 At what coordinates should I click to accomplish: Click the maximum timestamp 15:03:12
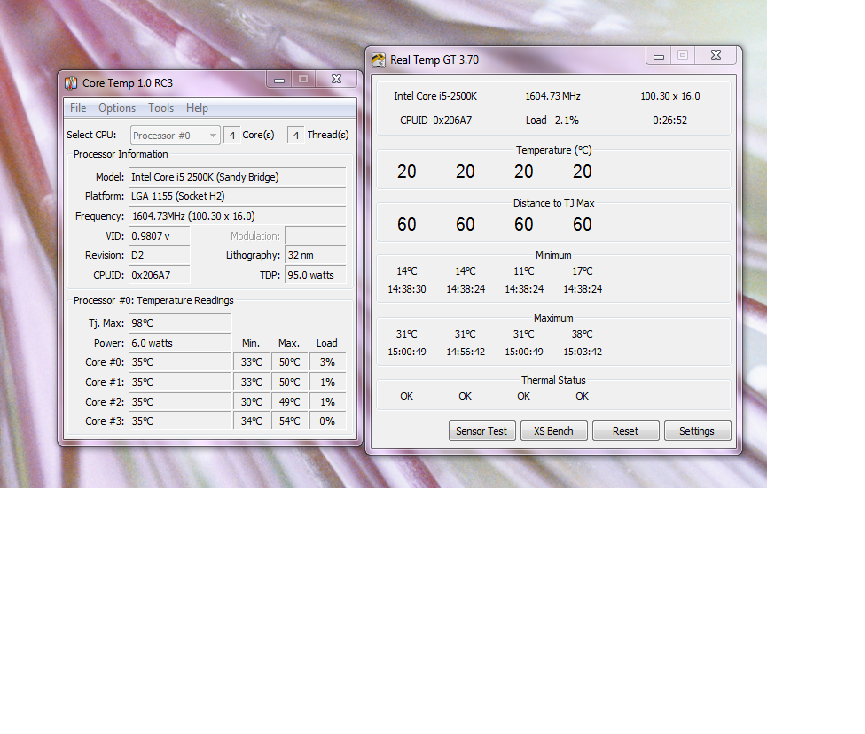click(x=583, y=352)
